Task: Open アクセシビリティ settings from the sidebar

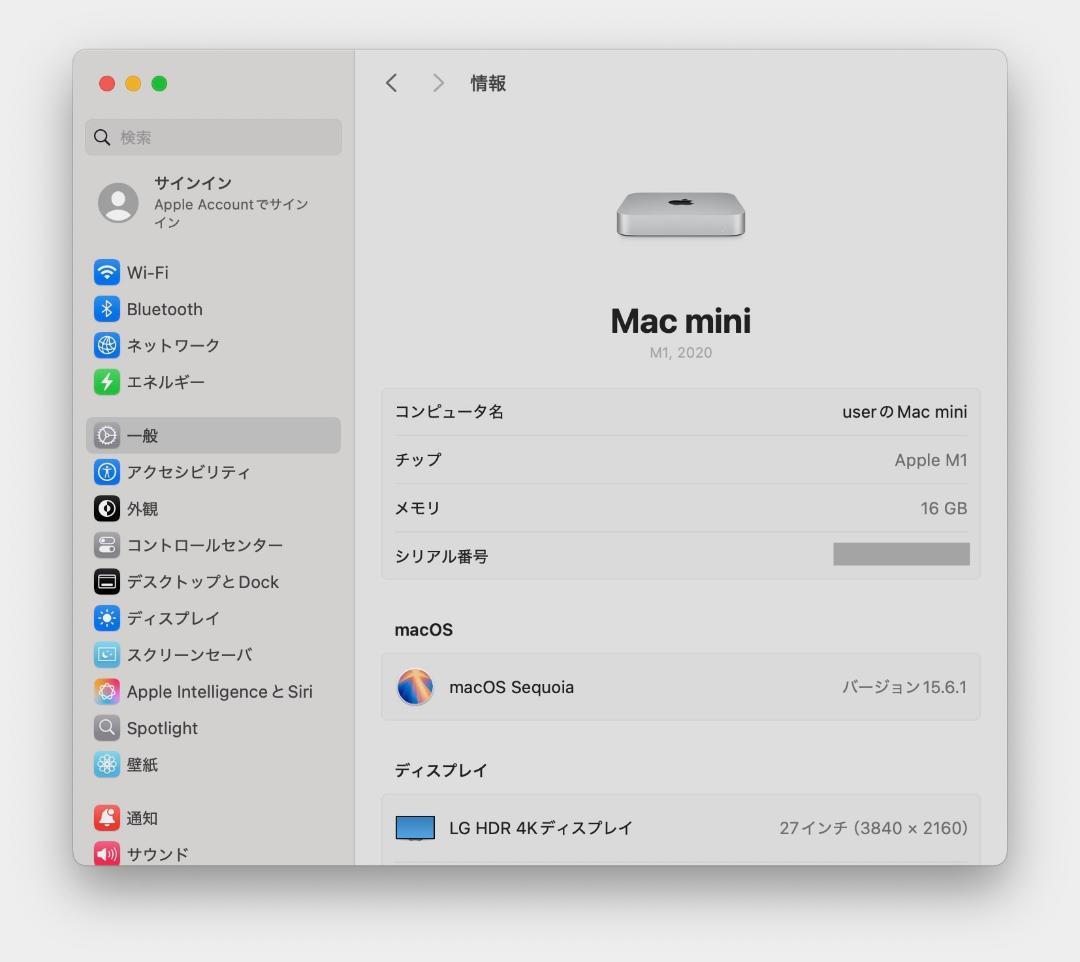Action: click(107, 472)
